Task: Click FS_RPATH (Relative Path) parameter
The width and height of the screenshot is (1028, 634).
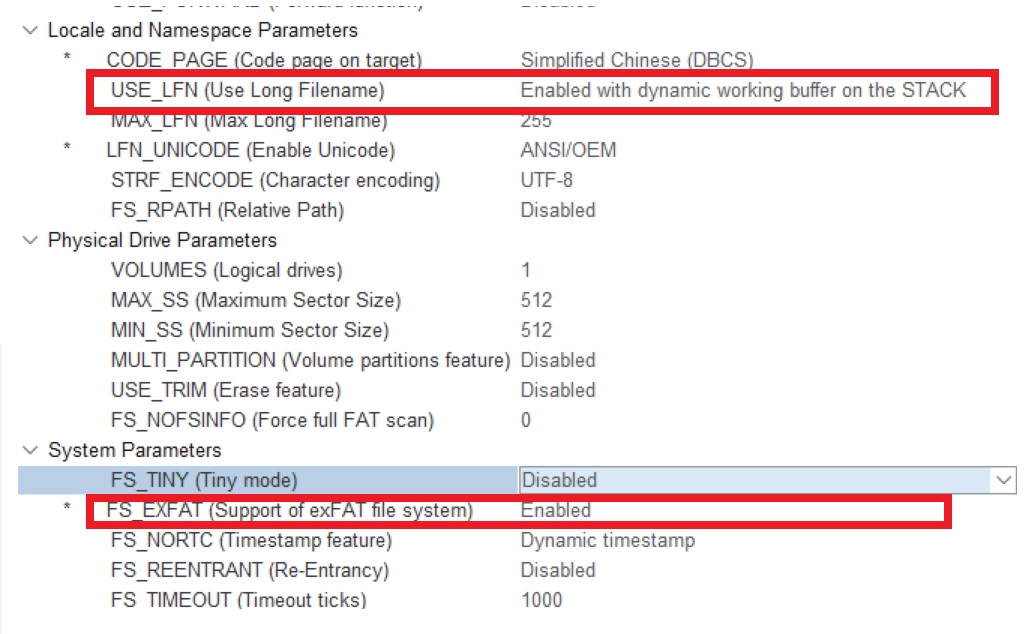Action: pyautogui.click(x=227, y=211)
